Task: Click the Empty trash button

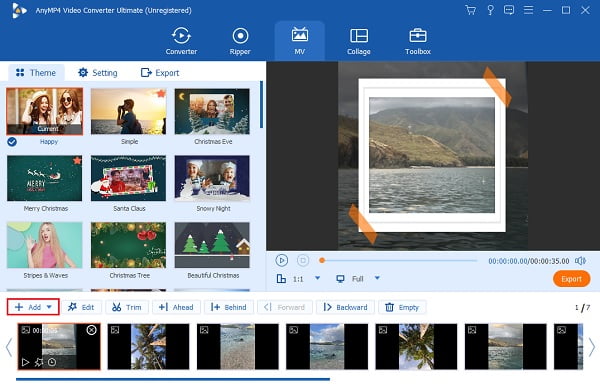Action: point(402,307)
